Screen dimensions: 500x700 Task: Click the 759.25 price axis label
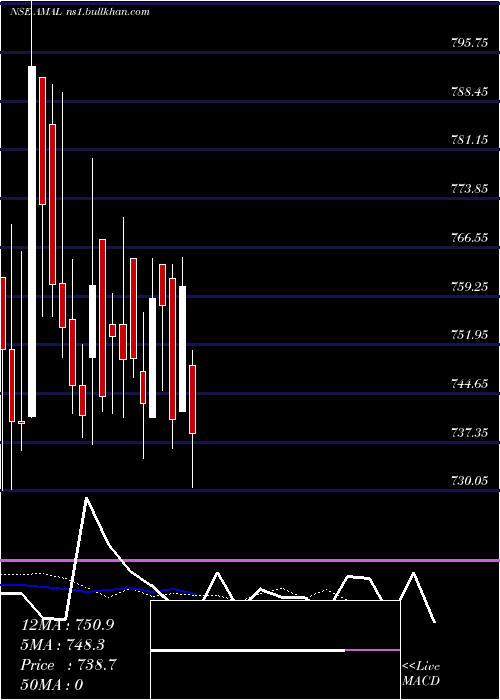[x=469, y=286]
